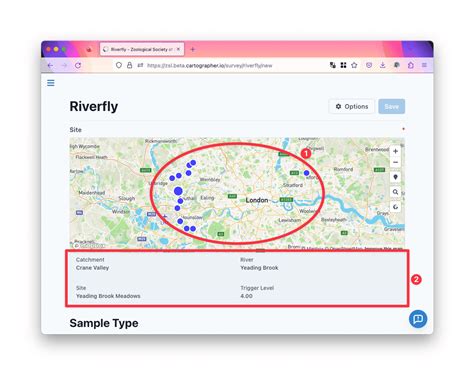Click the browser forward arrow

(64, 65)
